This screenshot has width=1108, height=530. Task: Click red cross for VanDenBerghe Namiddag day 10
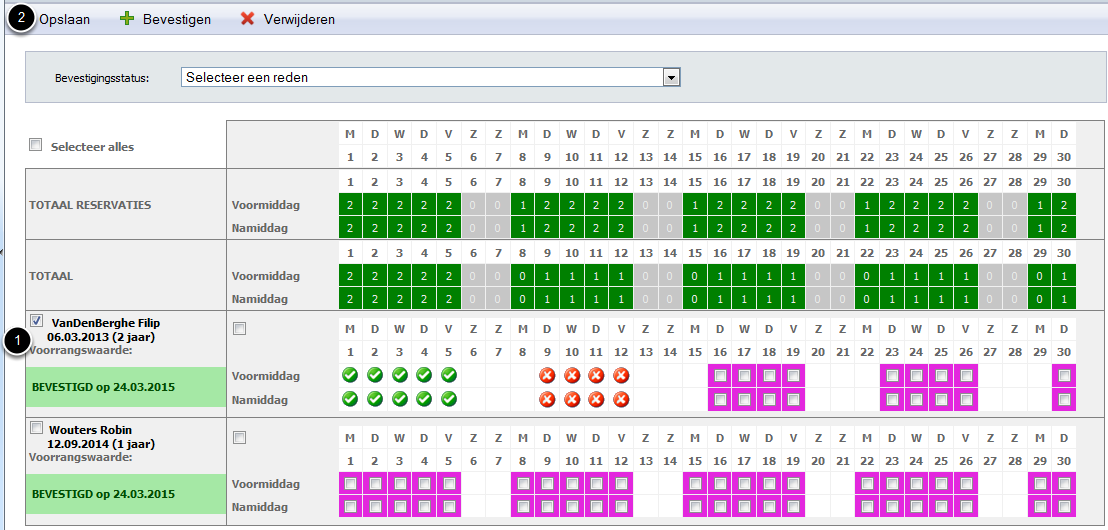coord(571,399)
